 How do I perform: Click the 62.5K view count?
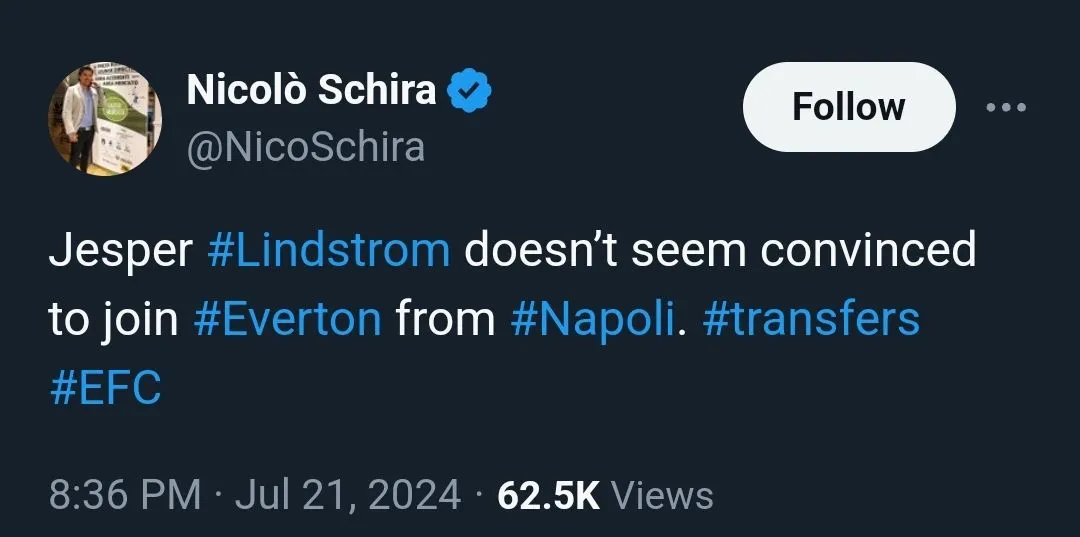[x=548, y=495]
